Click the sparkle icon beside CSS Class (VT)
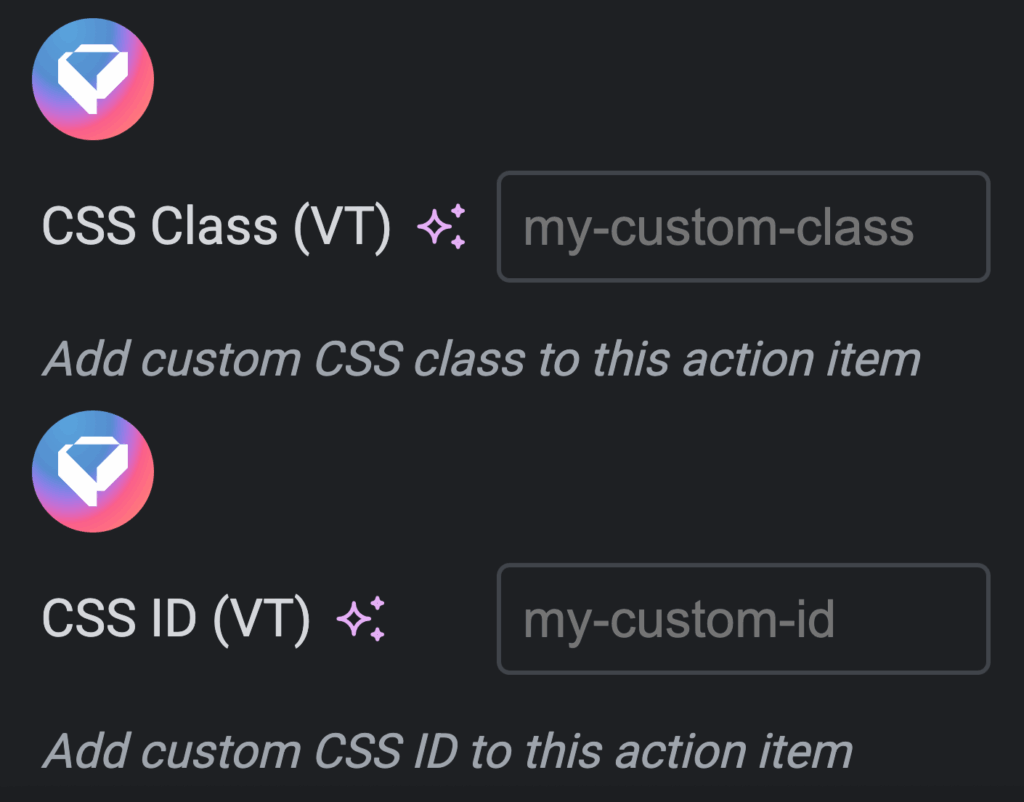The height and width of the screenshot is (802, 1024). tap(442, 227)
